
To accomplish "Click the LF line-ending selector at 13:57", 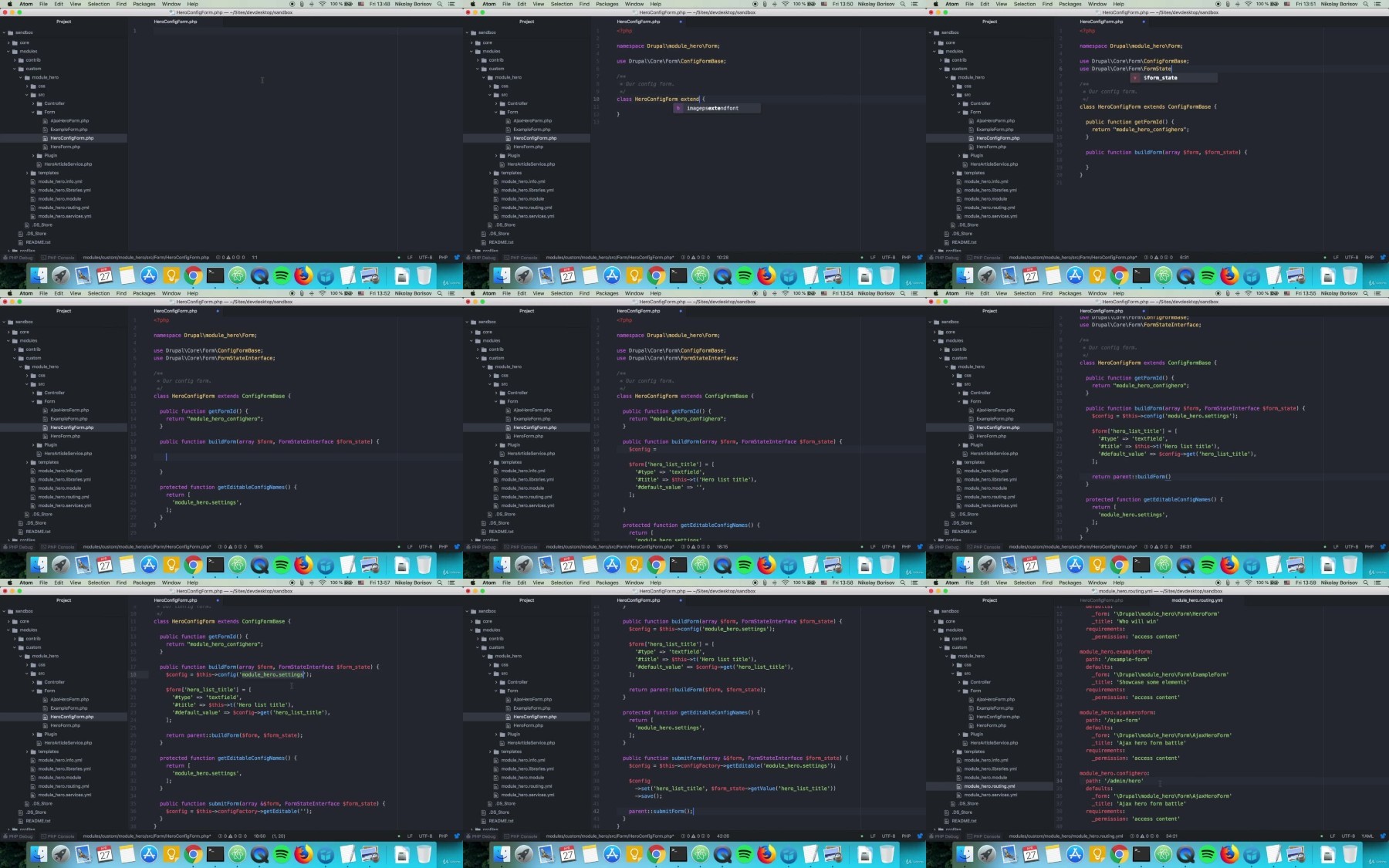I will click(x=410, y=836).
